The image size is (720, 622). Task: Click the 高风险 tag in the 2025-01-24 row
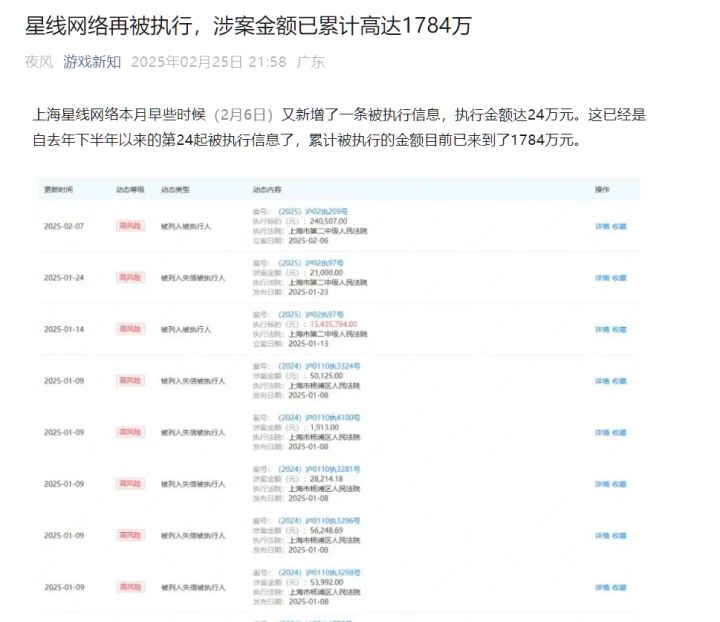pyautogui.click(x=130, y=277)
